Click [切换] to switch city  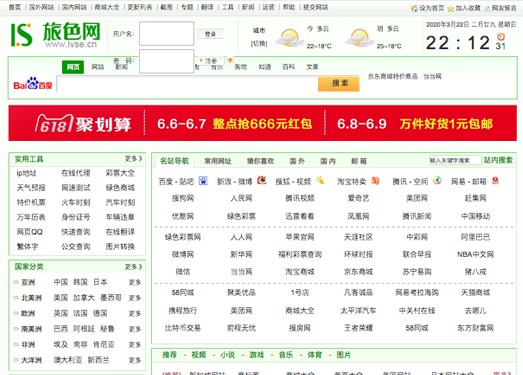click(x=259, y=44)
